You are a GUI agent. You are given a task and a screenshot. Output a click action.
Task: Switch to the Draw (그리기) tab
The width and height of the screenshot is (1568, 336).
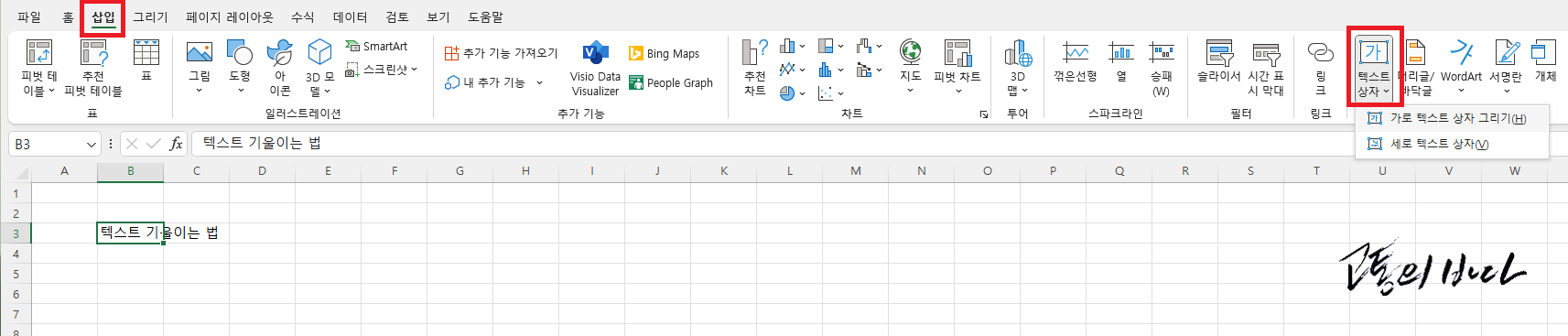(150, 17)
